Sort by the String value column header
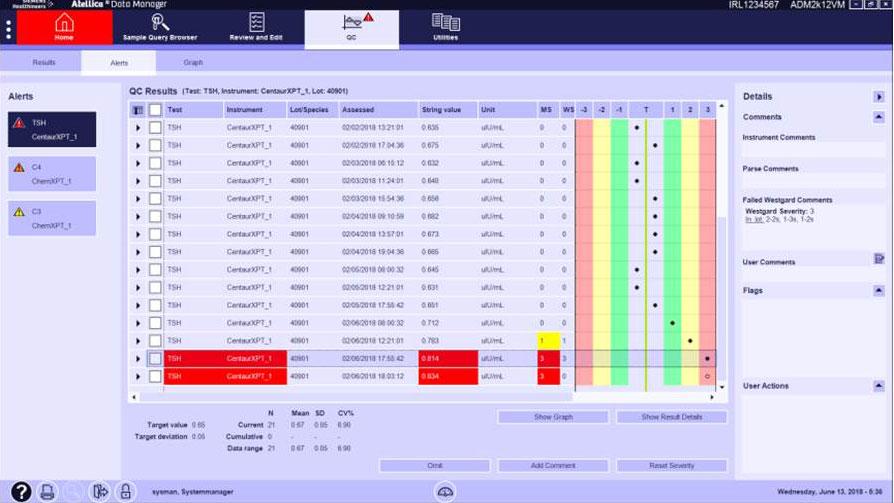The width and height of the screenshot is (894, 503). point(448,109)
